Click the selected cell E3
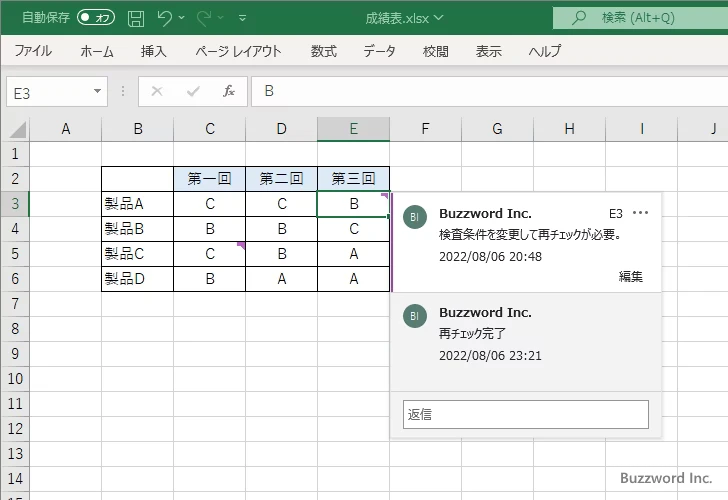 point(353,204)
